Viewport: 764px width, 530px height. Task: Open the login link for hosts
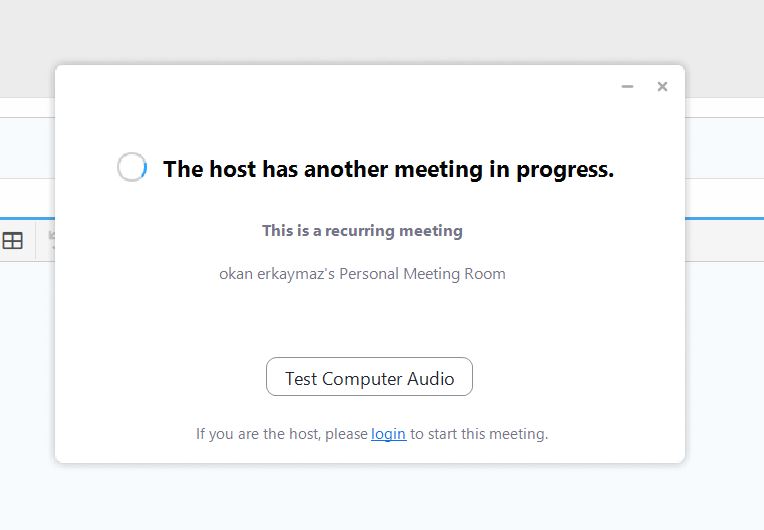(x=388, y=434)
